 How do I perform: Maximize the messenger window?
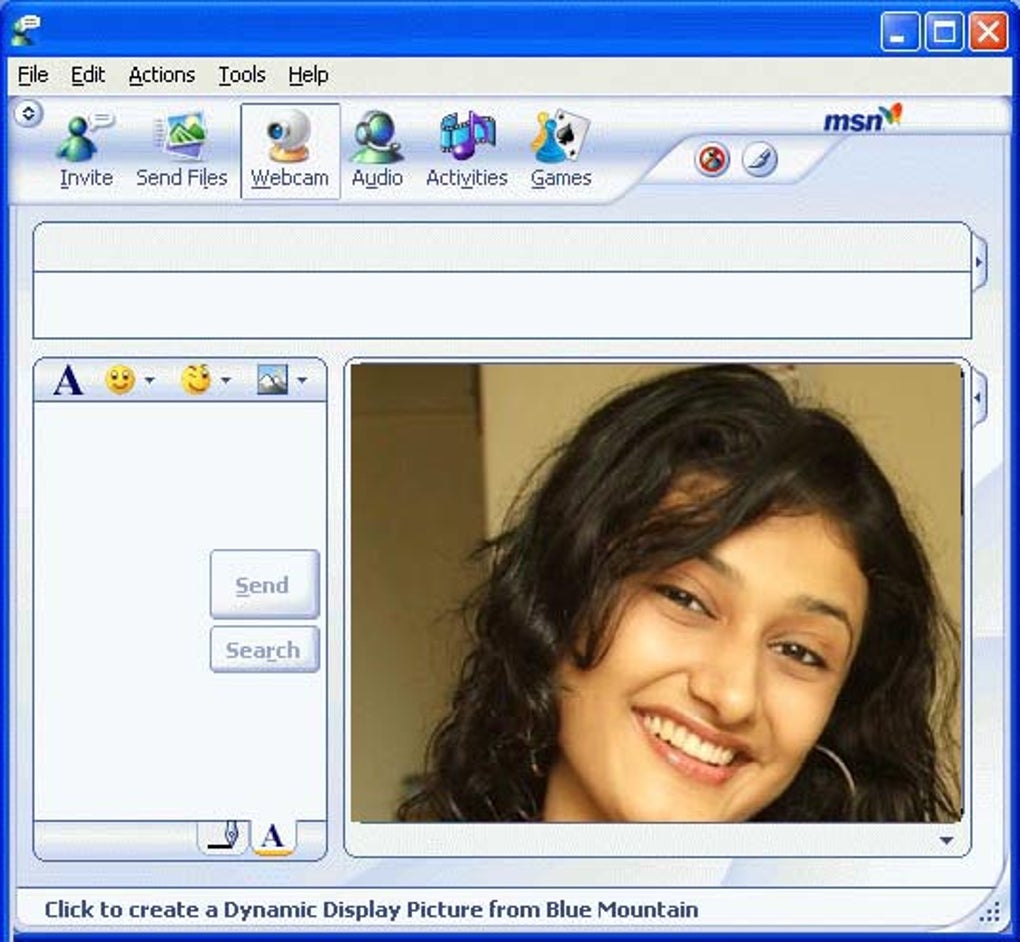tap(944, 32)
